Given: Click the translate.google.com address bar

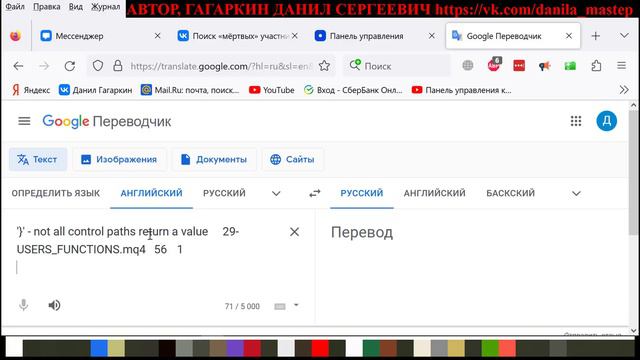Looking at the screenshot, I should (222, 66).
